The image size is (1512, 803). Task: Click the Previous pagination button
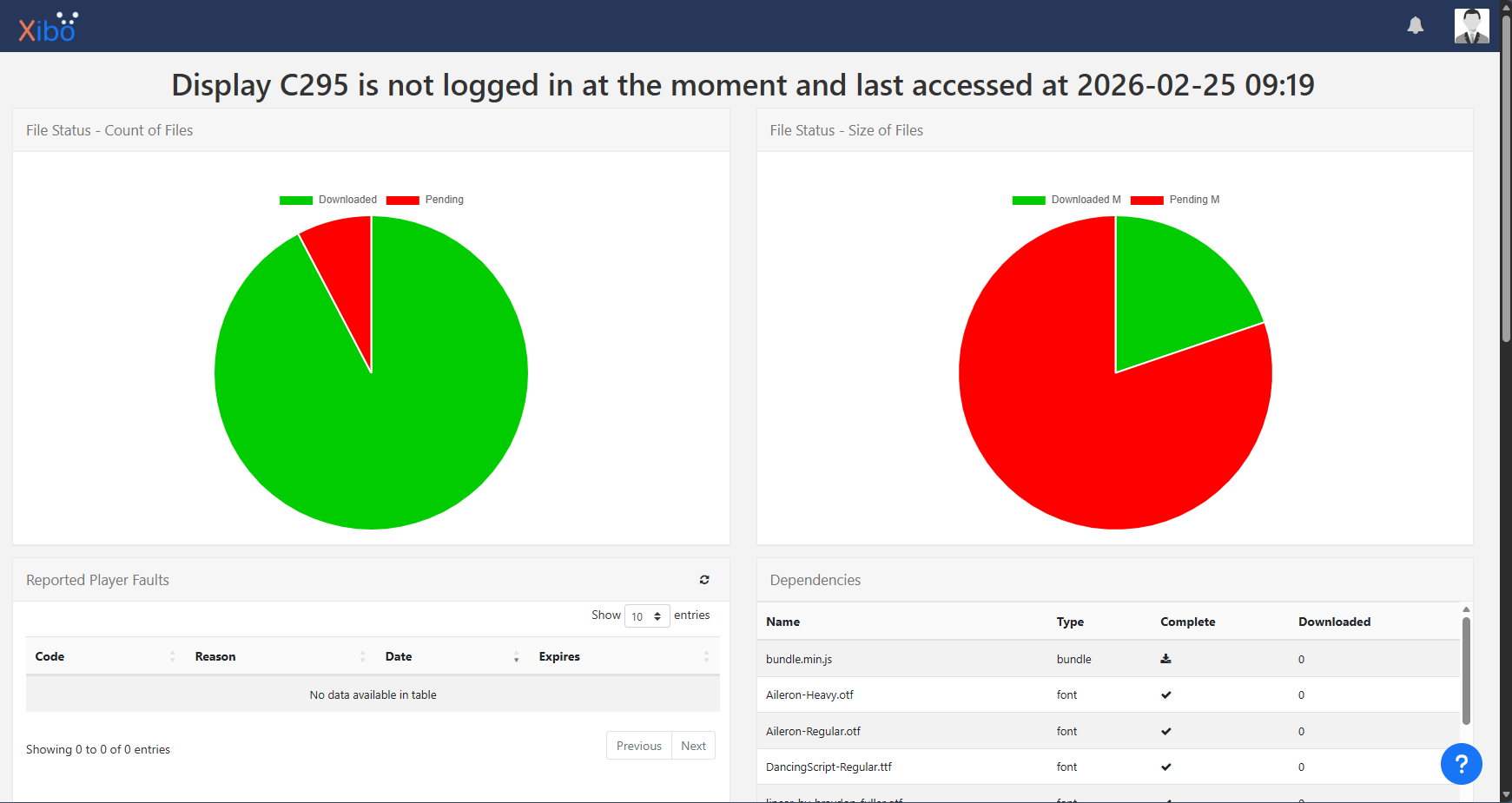tap(638, 746)
